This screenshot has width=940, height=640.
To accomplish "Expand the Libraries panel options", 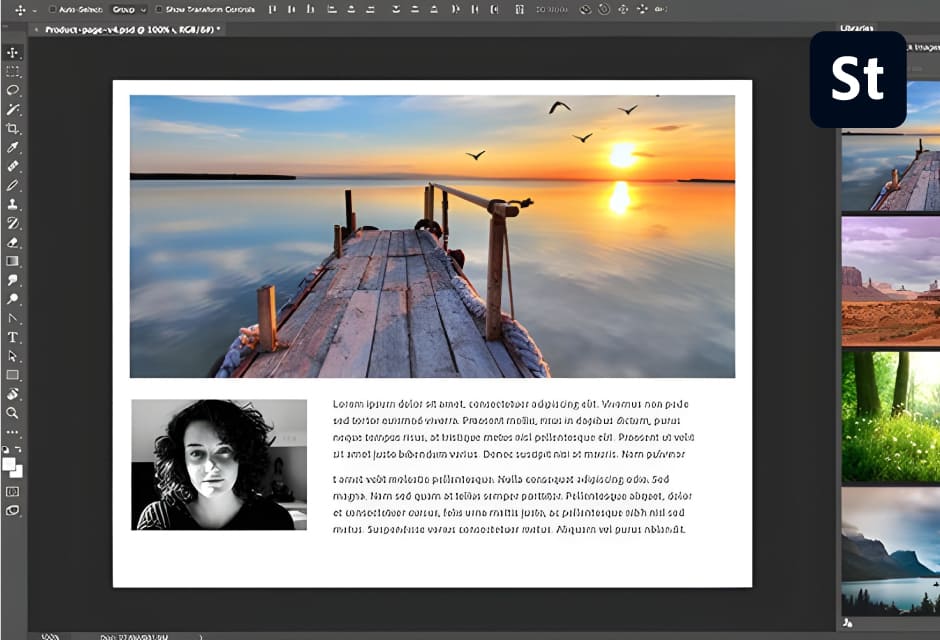I will click(930, 28).
